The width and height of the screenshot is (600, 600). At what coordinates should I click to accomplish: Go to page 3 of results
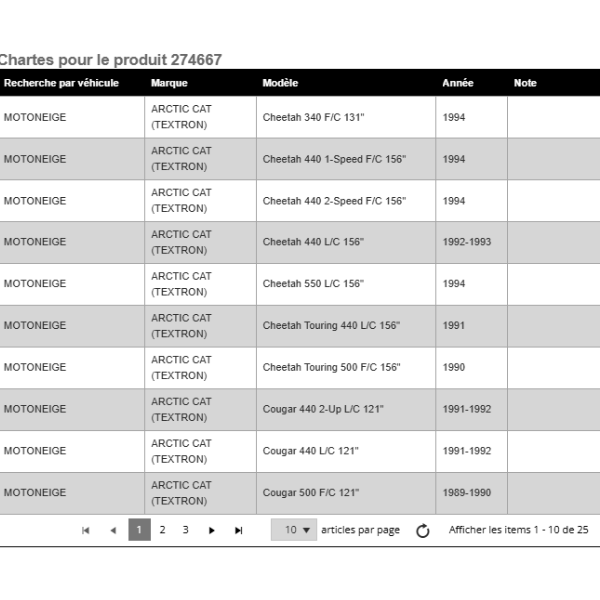(186, 530)
